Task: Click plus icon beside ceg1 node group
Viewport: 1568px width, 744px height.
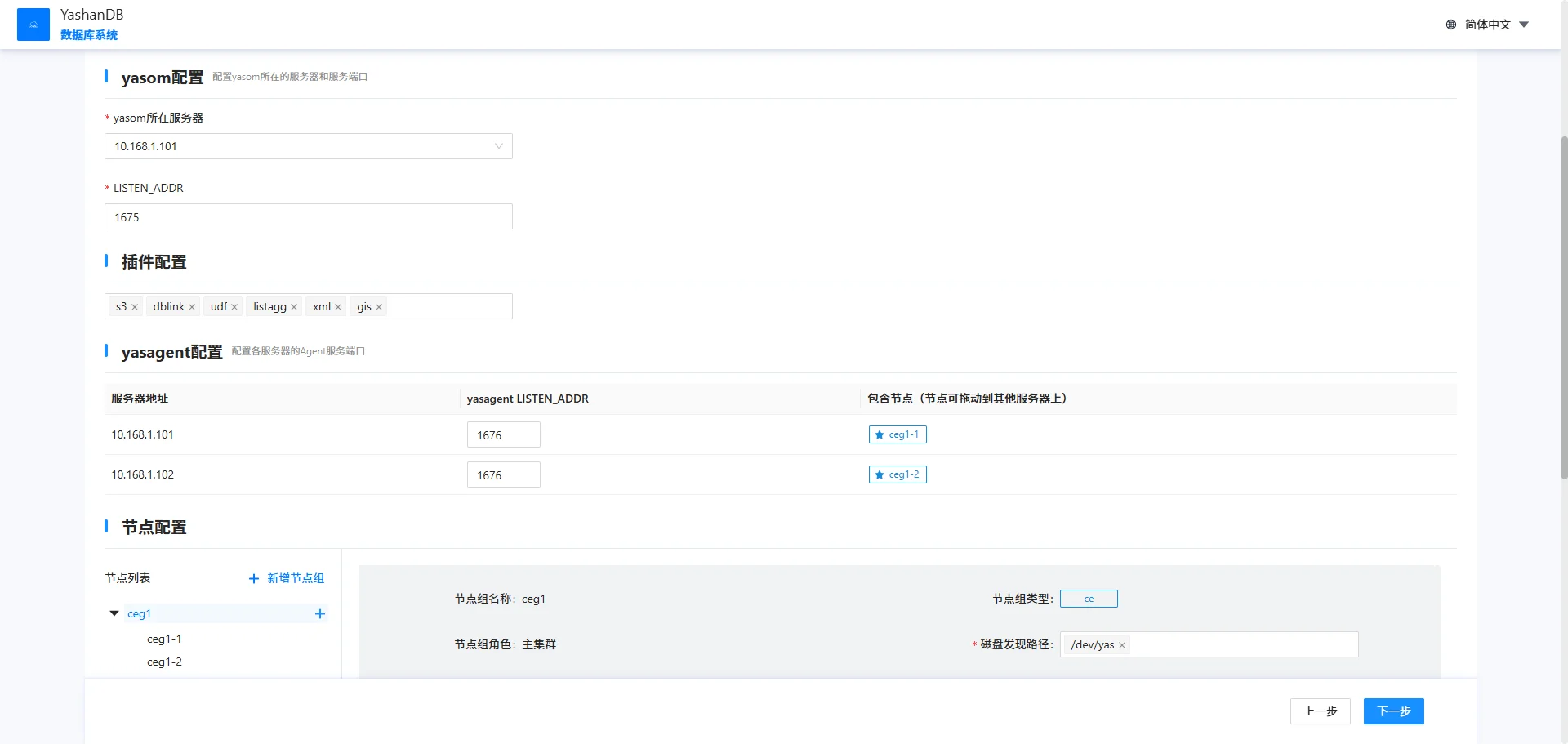Action: pyautogui.click(x=320, y=614)
